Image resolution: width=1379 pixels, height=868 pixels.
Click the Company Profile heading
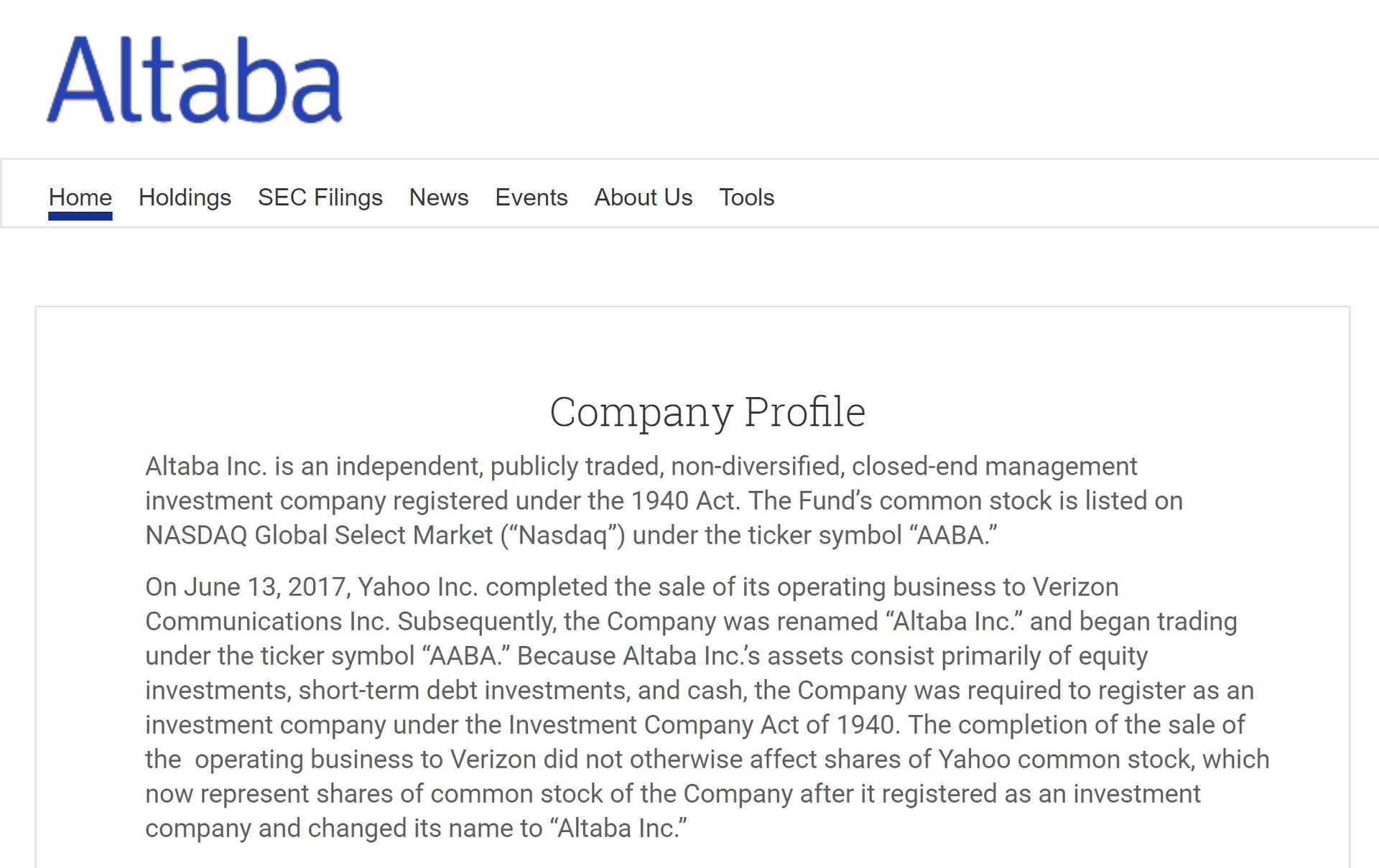[x=708, y=411]
